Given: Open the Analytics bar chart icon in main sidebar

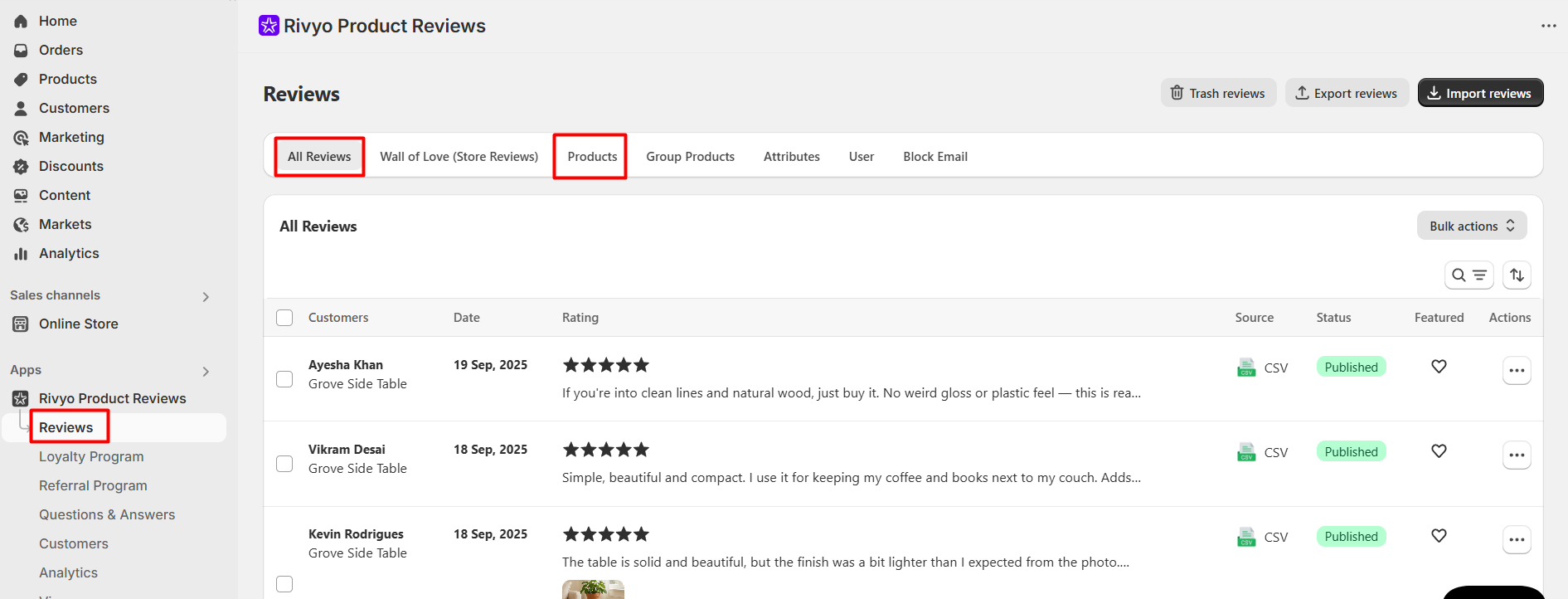Looking at the screenshot, I should tap(21, 253).
